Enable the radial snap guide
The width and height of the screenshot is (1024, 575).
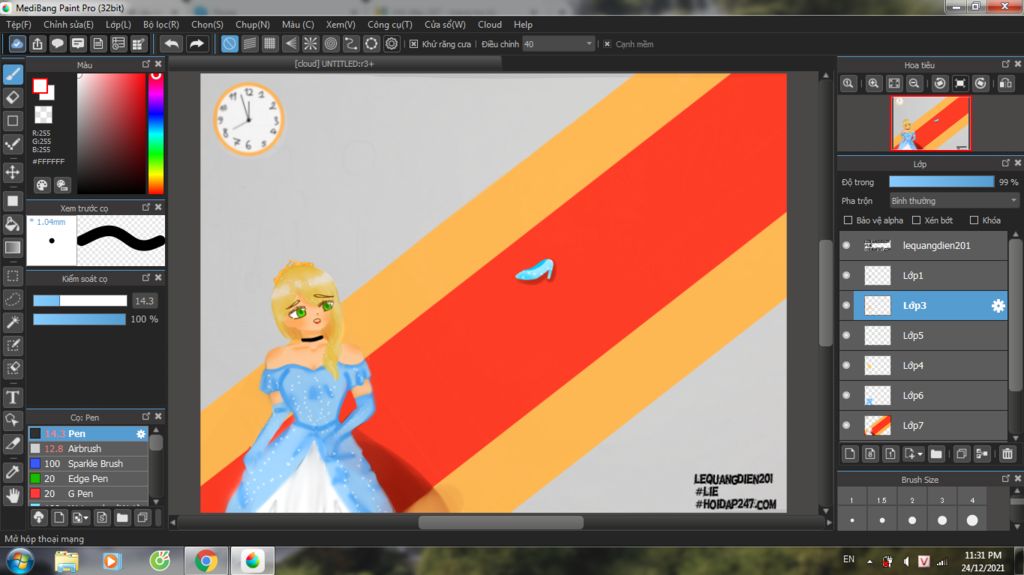coord(311,44)
